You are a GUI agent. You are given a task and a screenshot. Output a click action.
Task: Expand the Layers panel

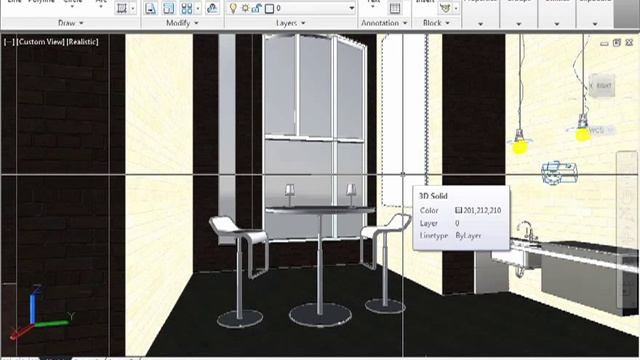(x=291, y=23)
